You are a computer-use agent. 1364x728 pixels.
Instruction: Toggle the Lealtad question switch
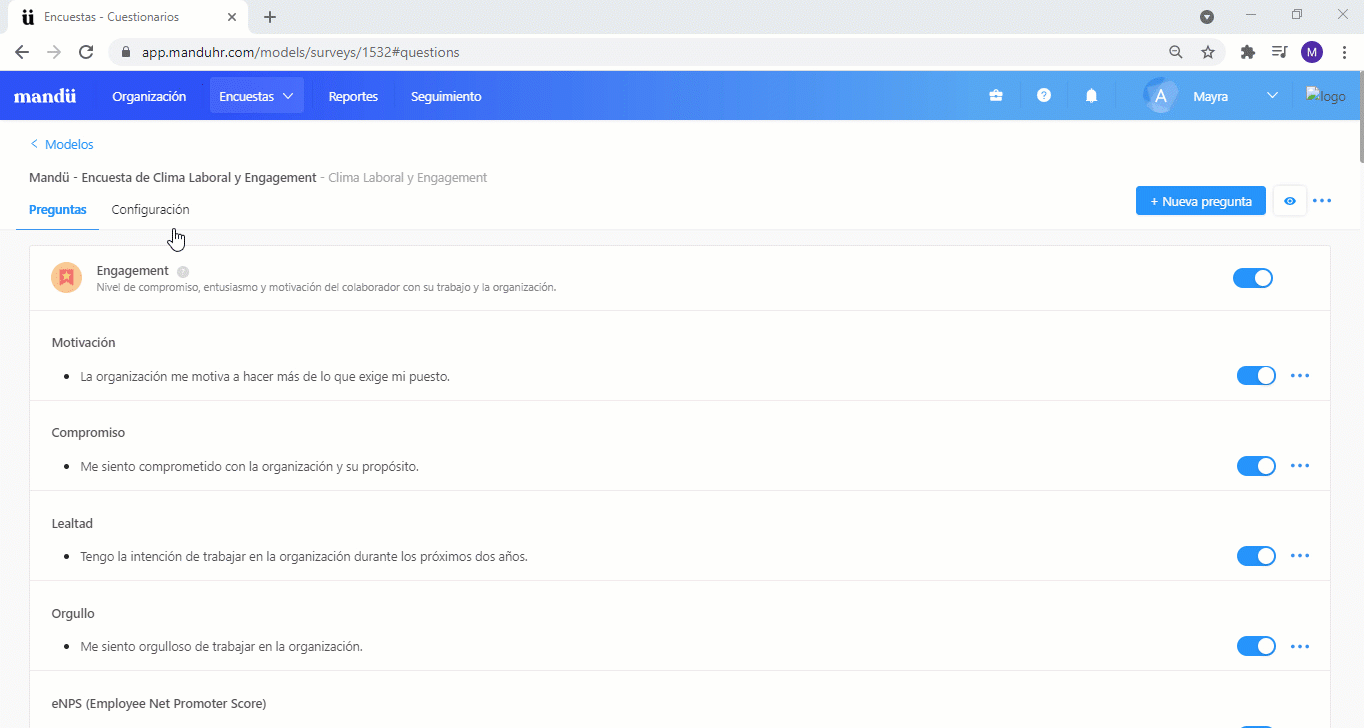point(1257,556)
